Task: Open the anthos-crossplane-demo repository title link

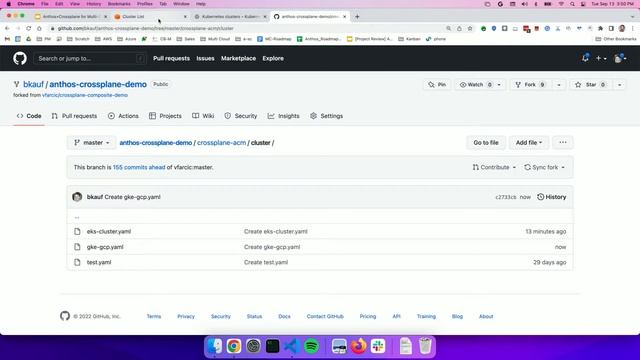Action: [x=98, y=84]
